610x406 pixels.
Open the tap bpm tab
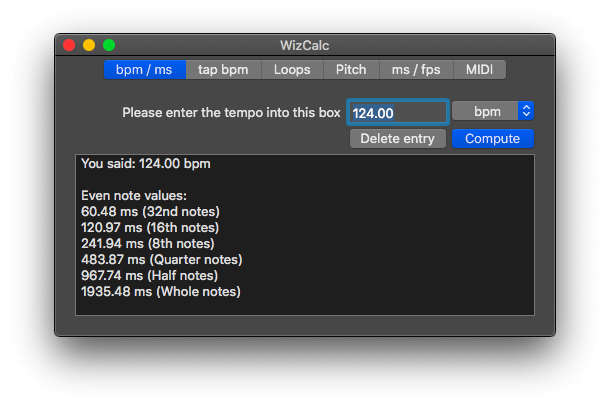pos(223,70)
